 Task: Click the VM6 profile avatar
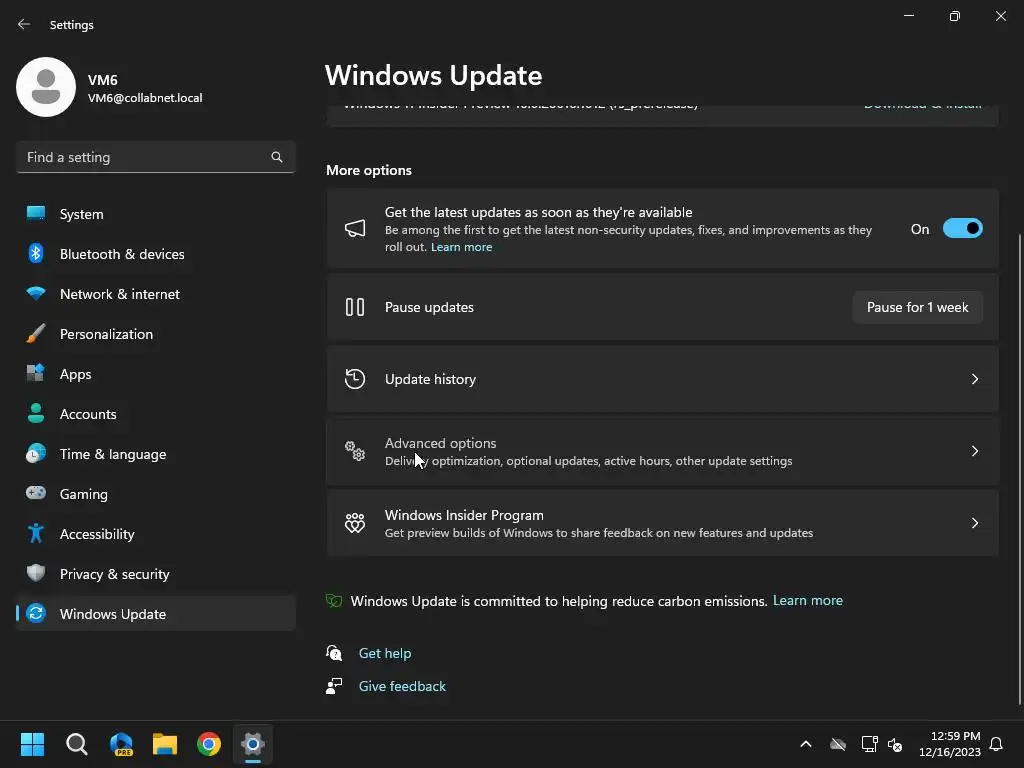(46, 87)
